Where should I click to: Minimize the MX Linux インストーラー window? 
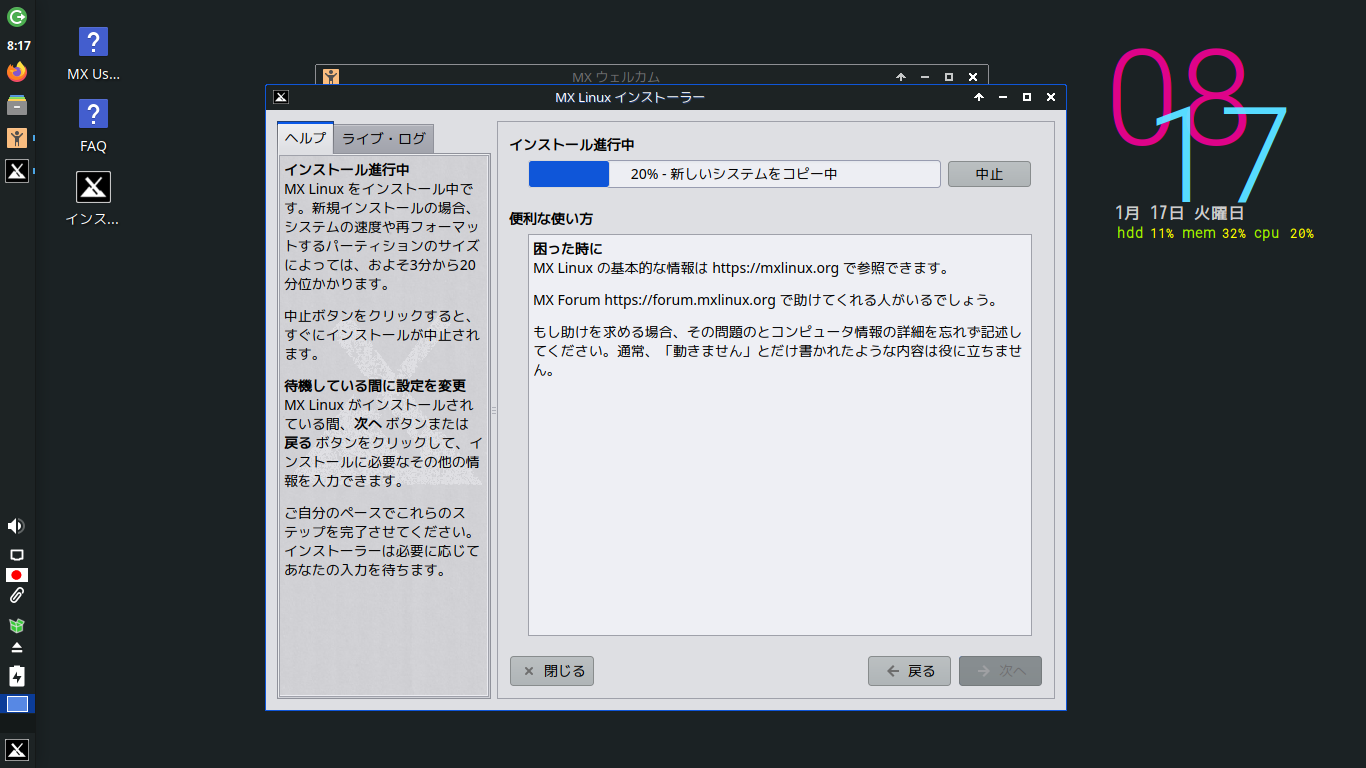coord(1002,97)
